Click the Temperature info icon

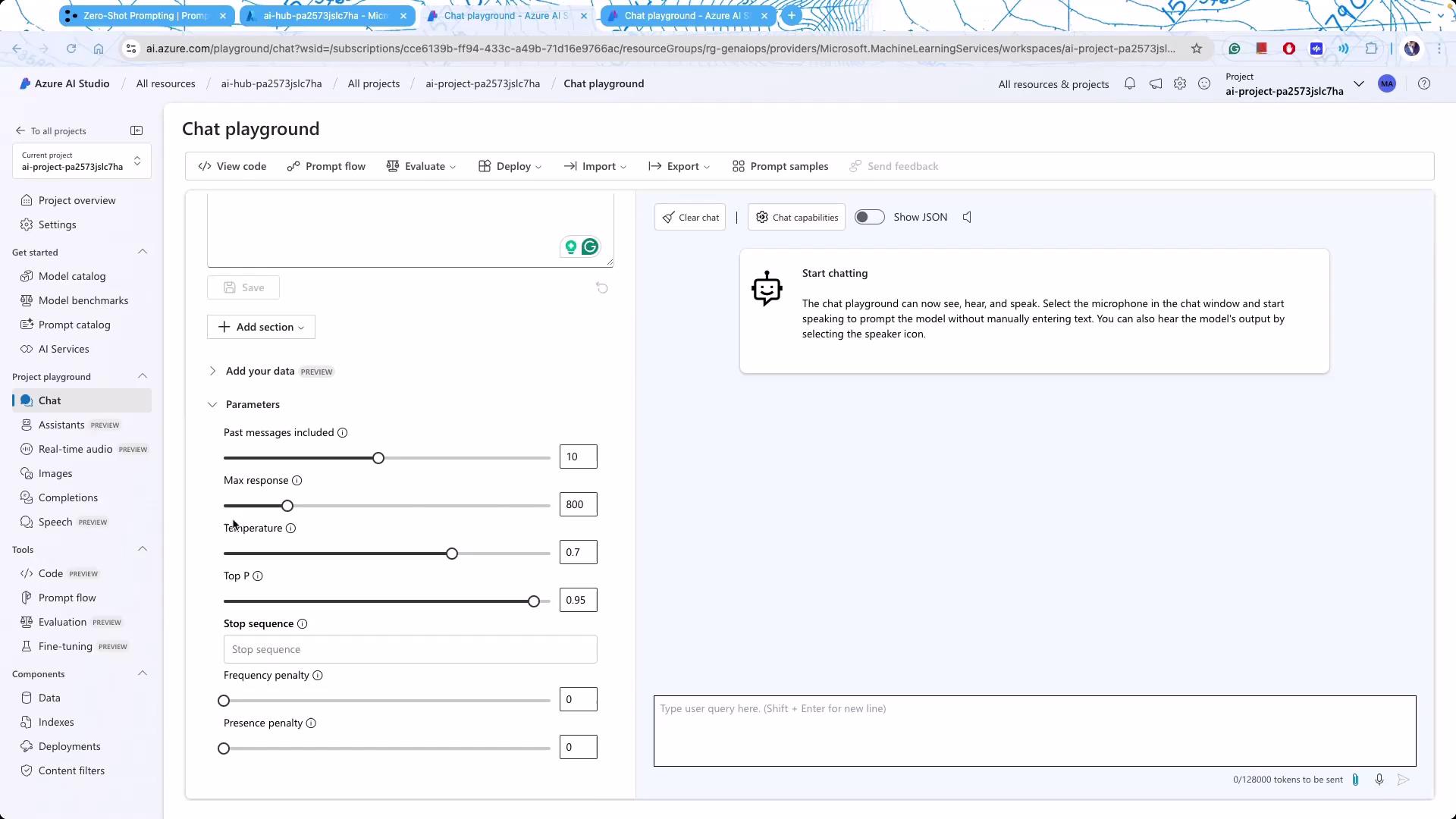click(290, 529)
